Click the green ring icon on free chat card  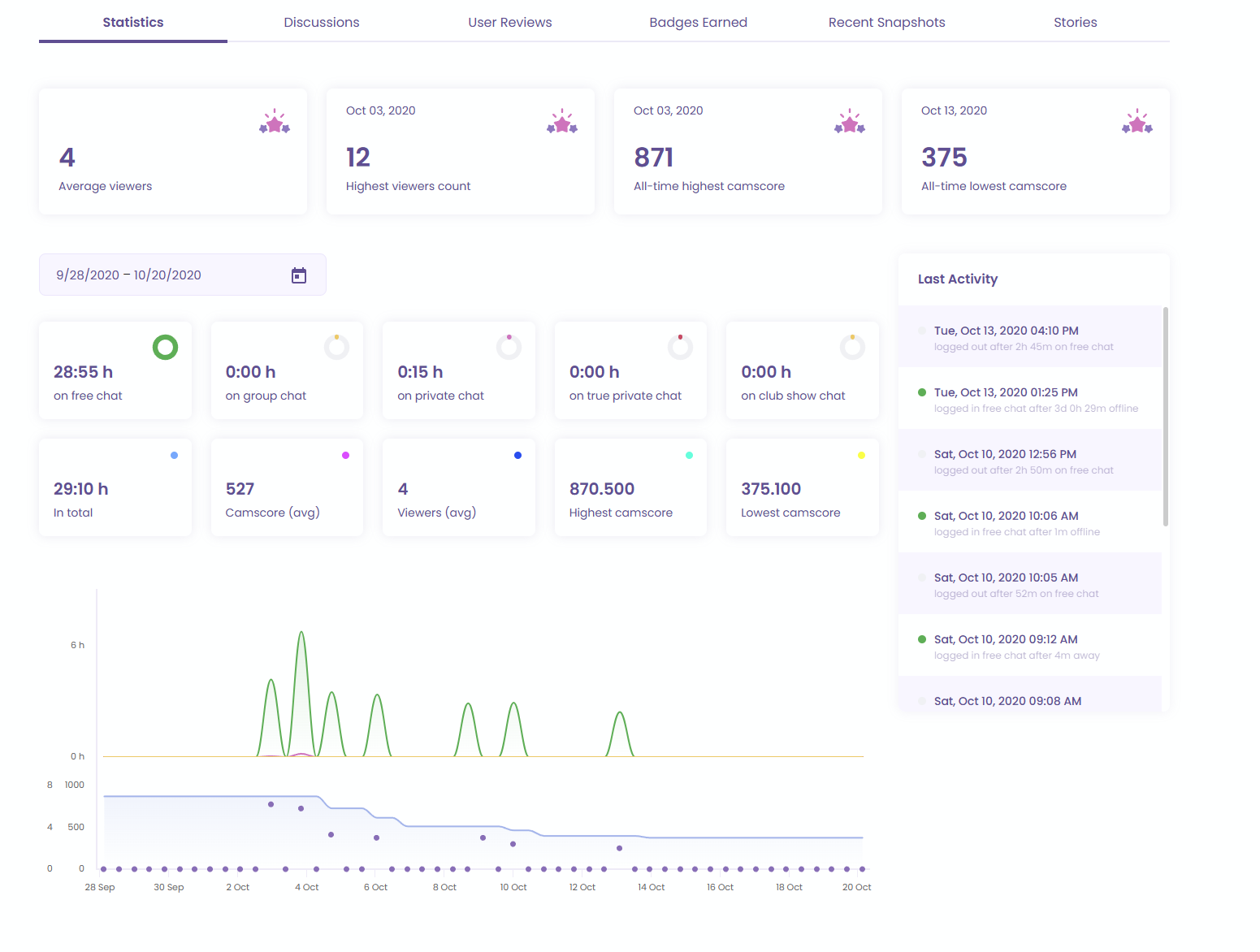click(x=165, y=348)
